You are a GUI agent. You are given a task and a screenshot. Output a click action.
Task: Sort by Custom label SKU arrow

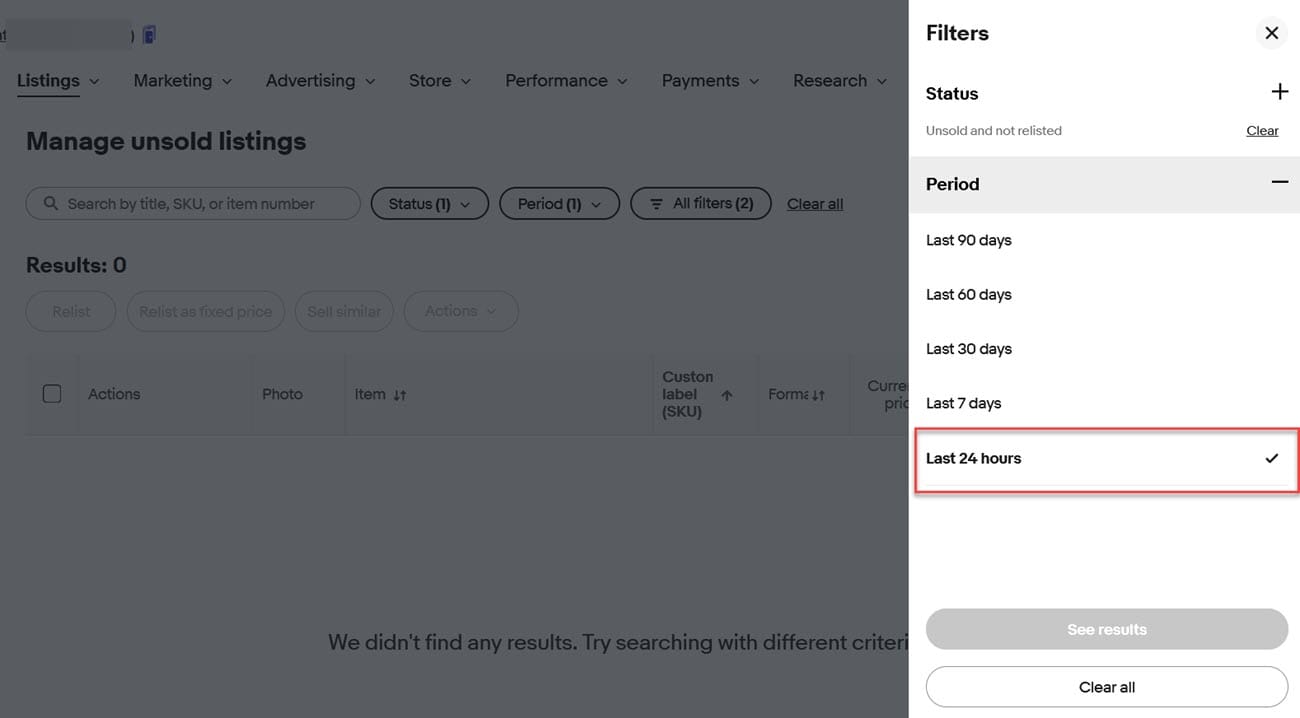tap(727, 395)
